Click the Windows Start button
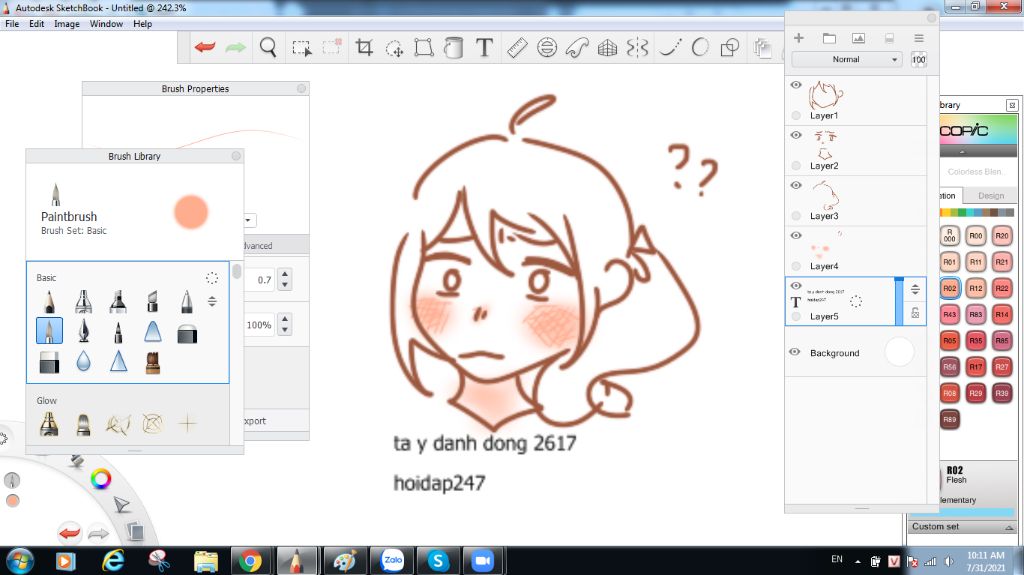The width and height of the screenshot is (1024, 575). tap(19, 561)
